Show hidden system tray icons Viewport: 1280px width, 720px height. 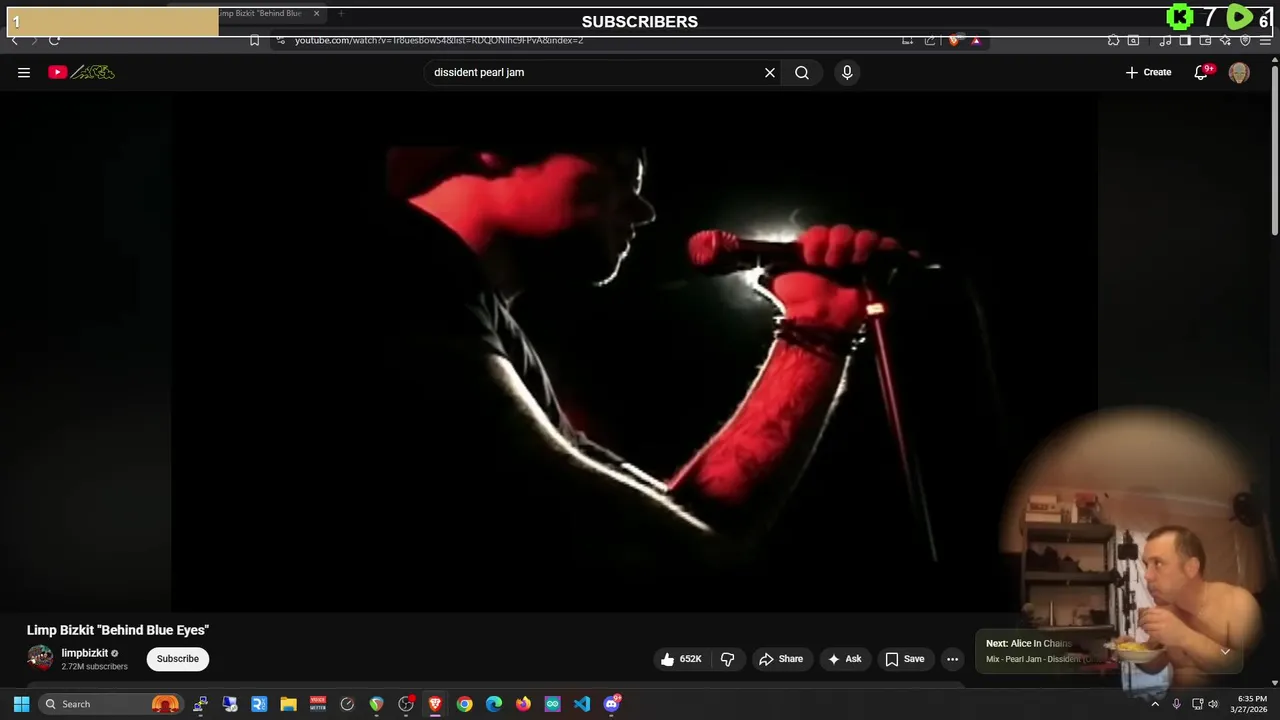(1155, 704)
